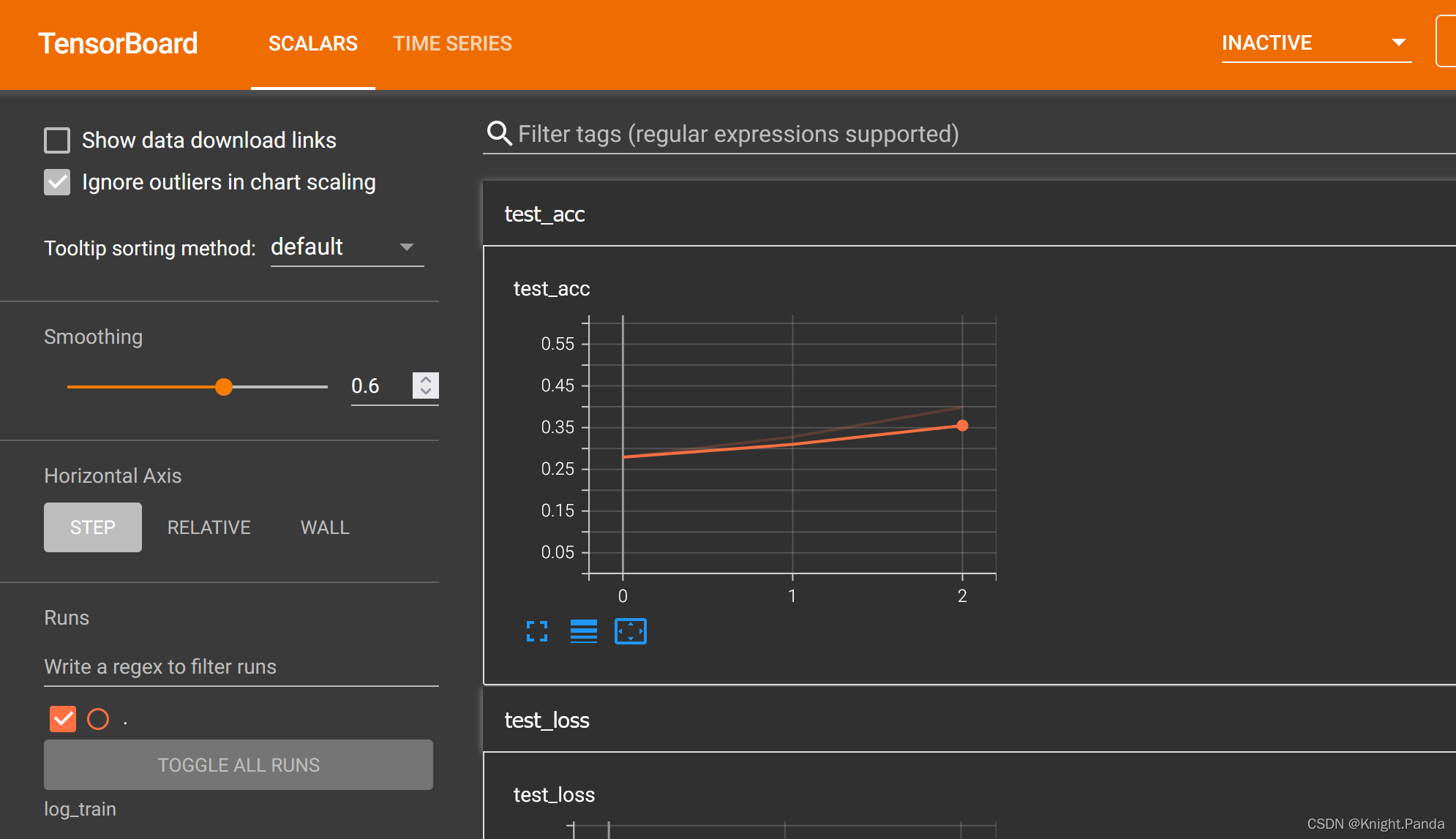Click the regex filter runs field
The image size is (1456, 839).
pyautogui.click(x=241, y=667)
